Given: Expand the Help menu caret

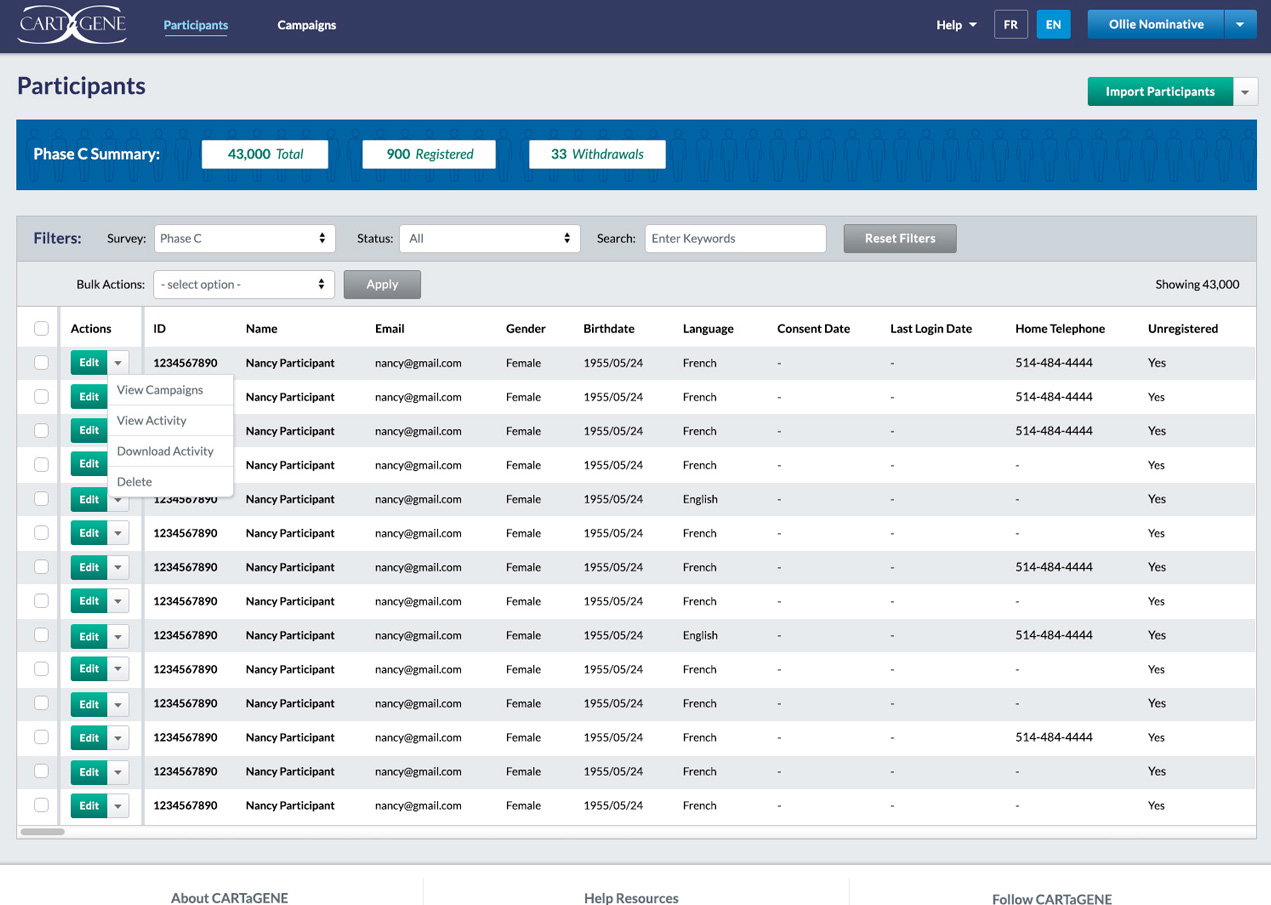Looking at the screenshot, I should pos(971,25).
